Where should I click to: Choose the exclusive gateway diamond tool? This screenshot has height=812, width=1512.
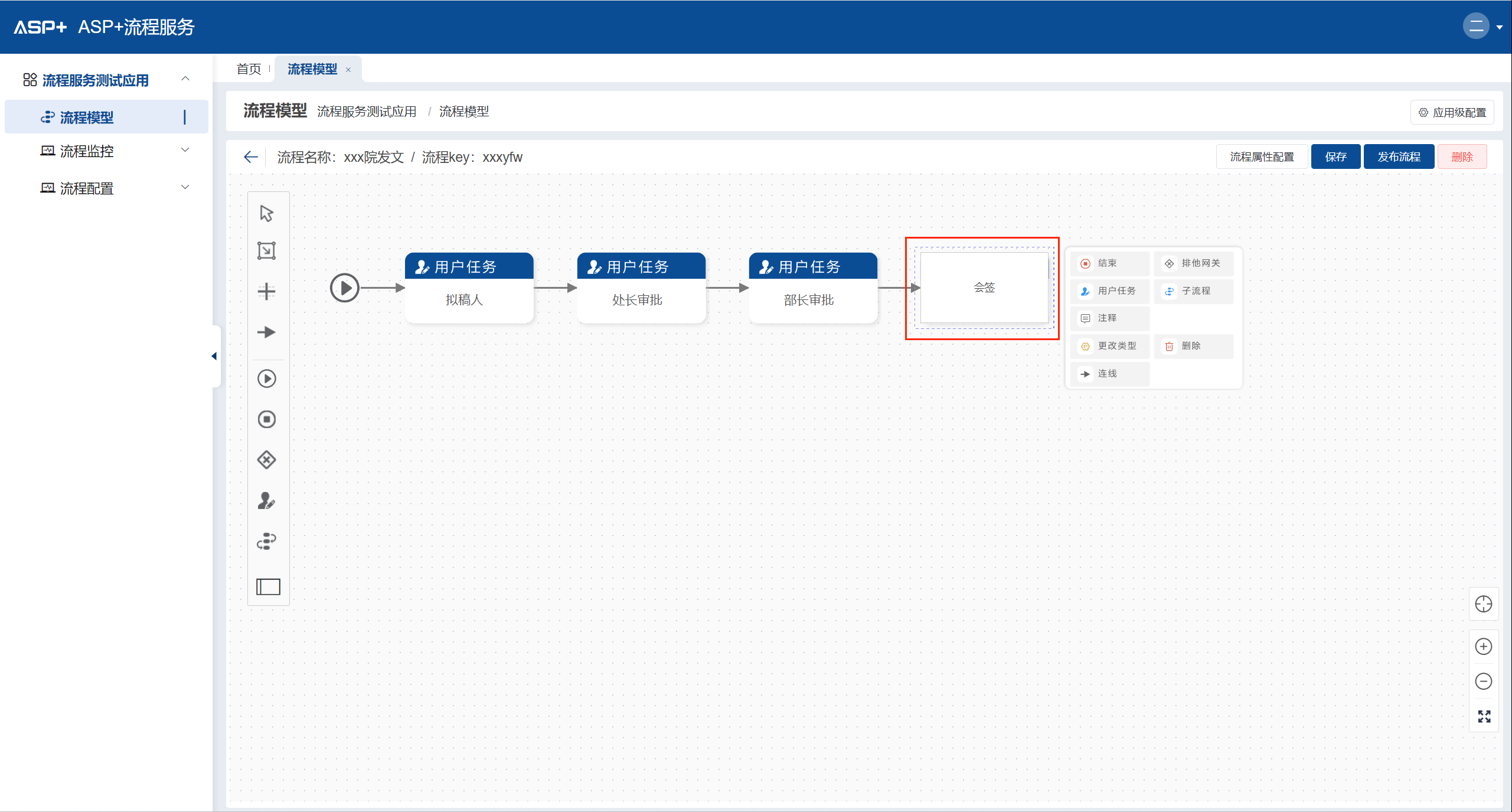267,459
